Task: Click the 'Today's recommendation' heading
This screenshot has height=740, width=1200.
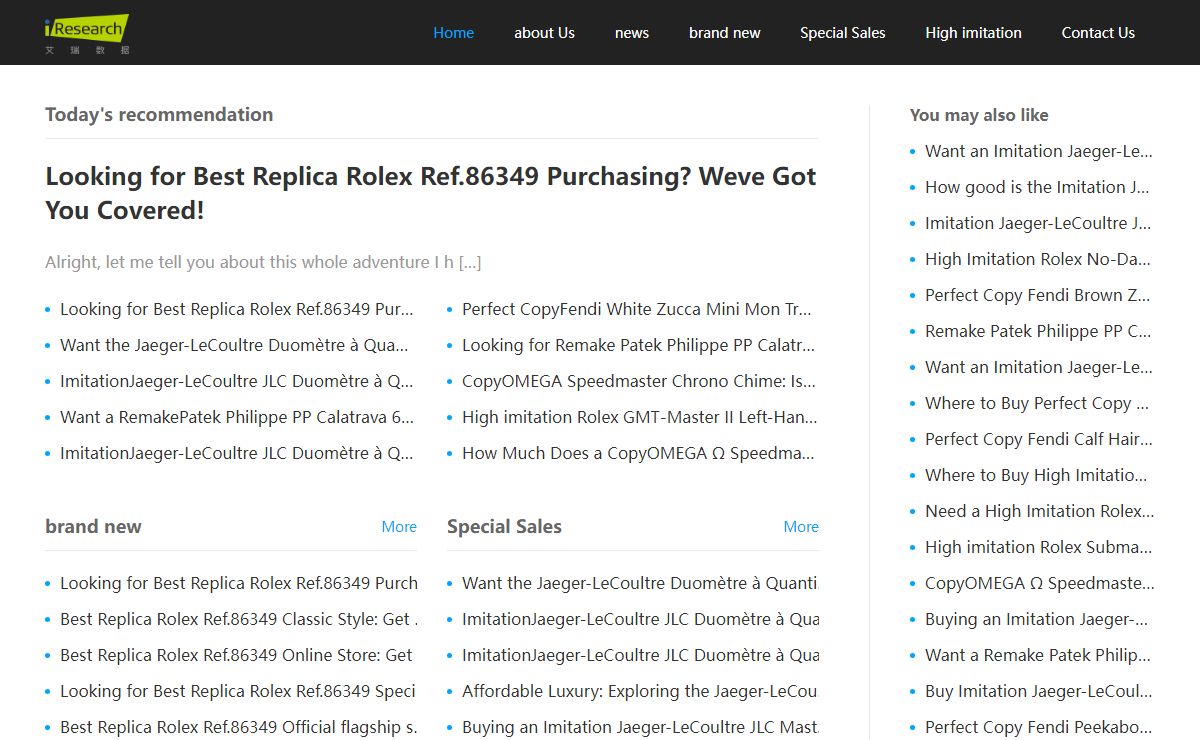Action: pos(159,114)
